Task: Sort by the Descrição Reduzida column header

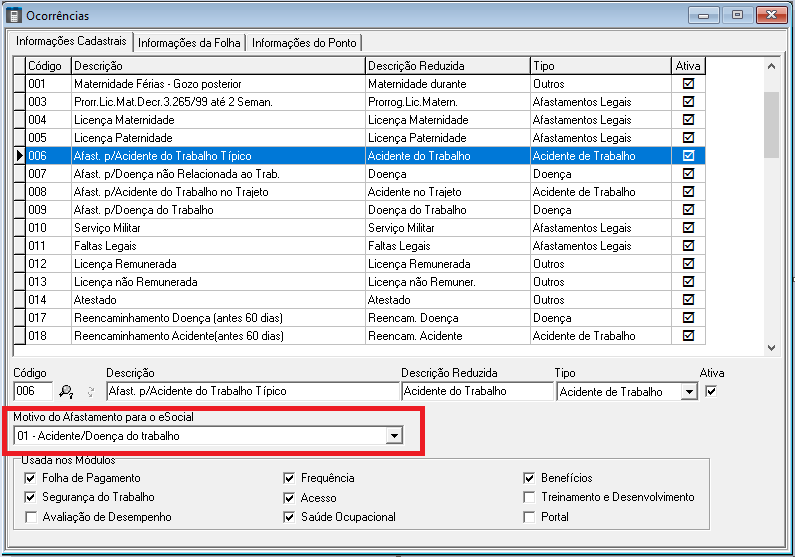Action: coord(446,66)
